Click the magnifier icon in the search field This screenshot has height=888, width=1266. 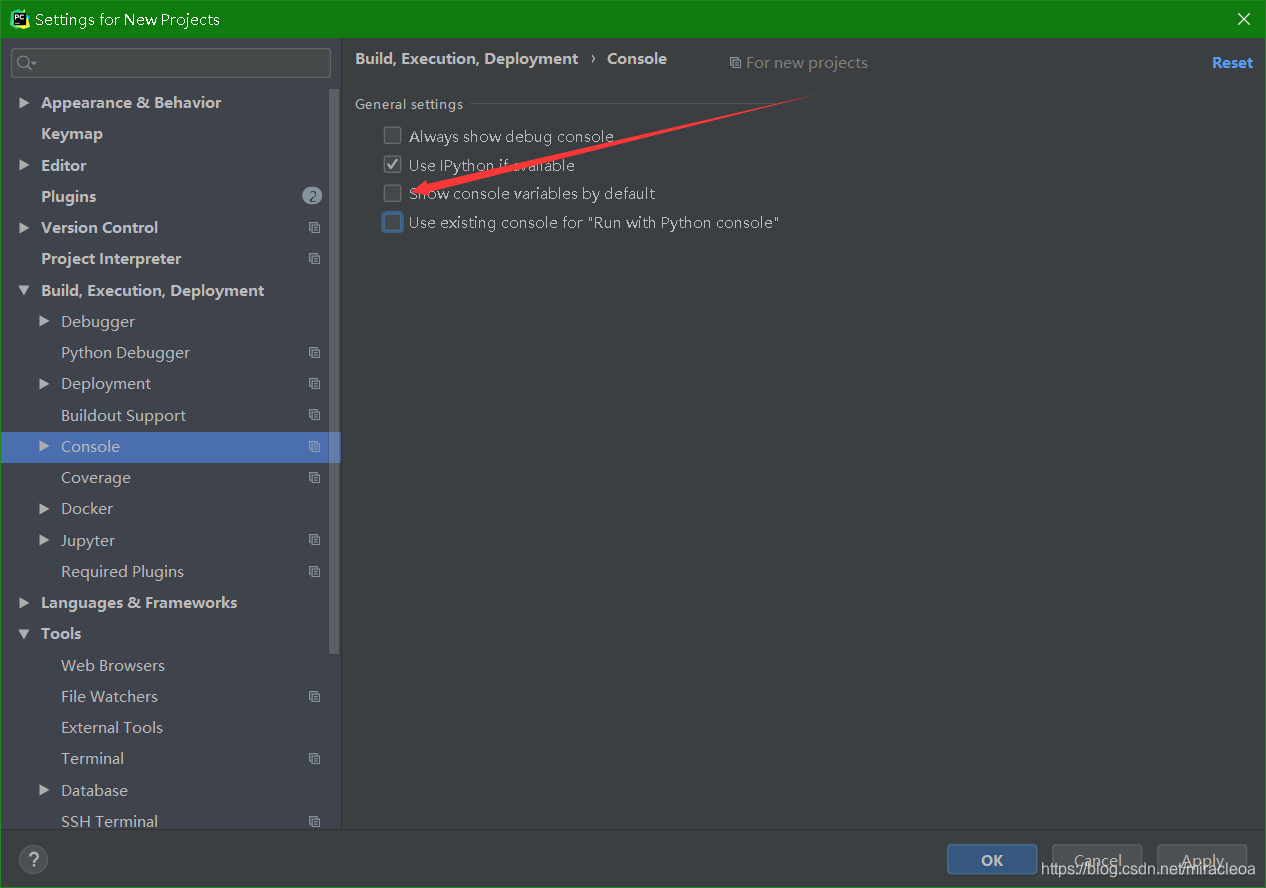(x=22, y=62)
